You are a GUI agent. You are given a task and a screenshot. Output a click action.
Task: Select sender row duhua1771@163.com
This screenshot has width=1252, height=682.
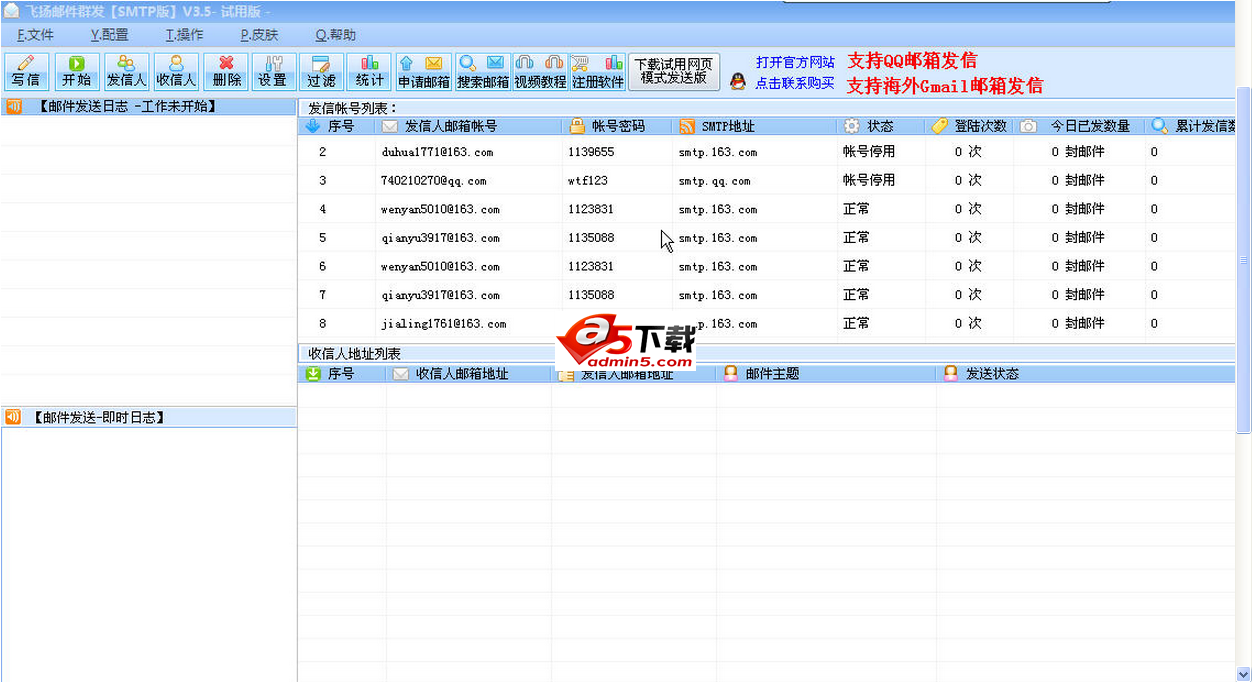tap(767, 152)
